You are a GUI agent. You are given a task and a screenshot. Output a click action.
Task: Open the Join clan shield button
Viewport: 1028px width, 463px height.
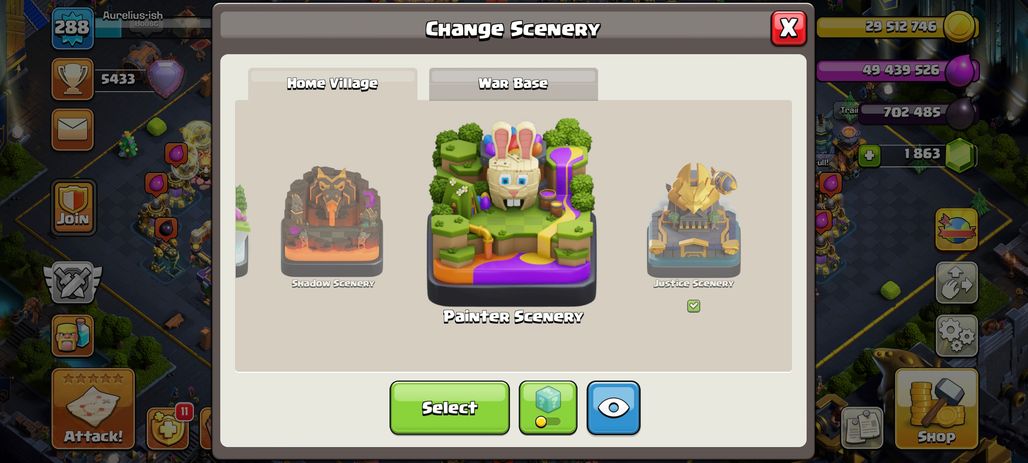(x=73, y=207)
